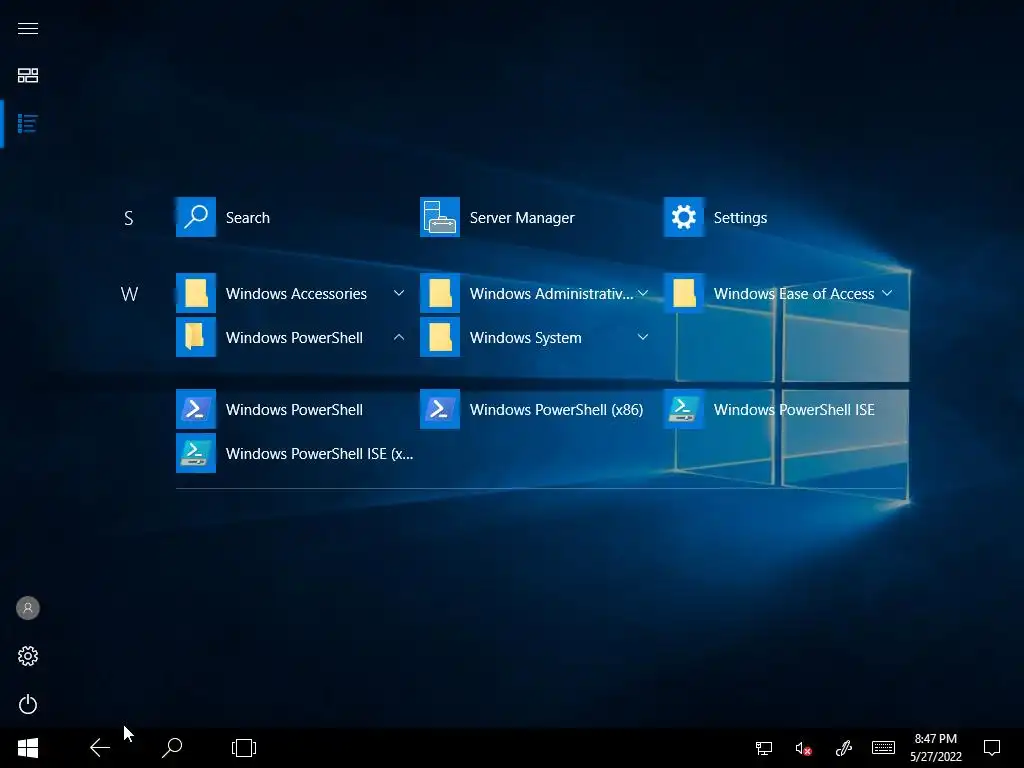This screenshot has height=768, width=1024.
Task: Click Windows System folder label
Action: coord(525,338)
